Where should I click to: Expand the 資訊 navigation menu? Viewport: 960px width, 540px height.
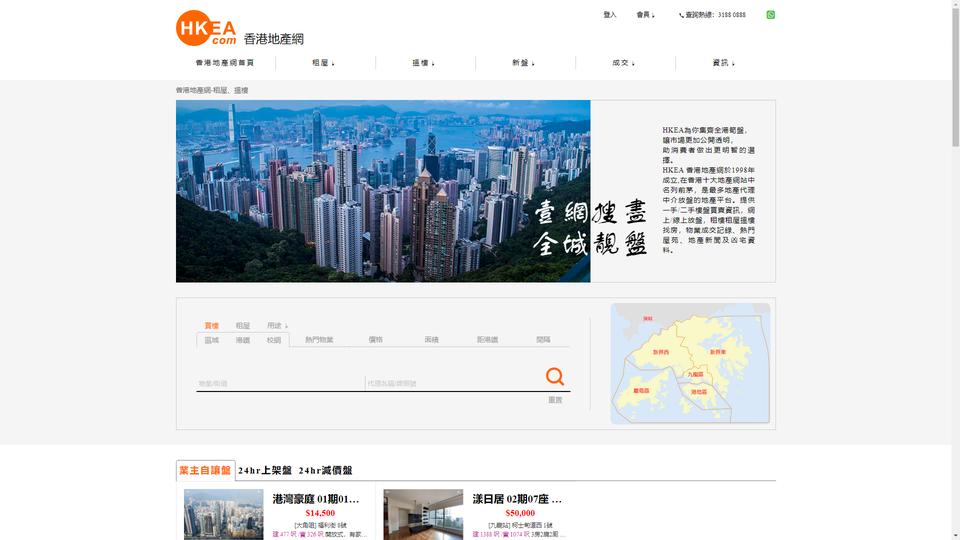tap(724, 62)
